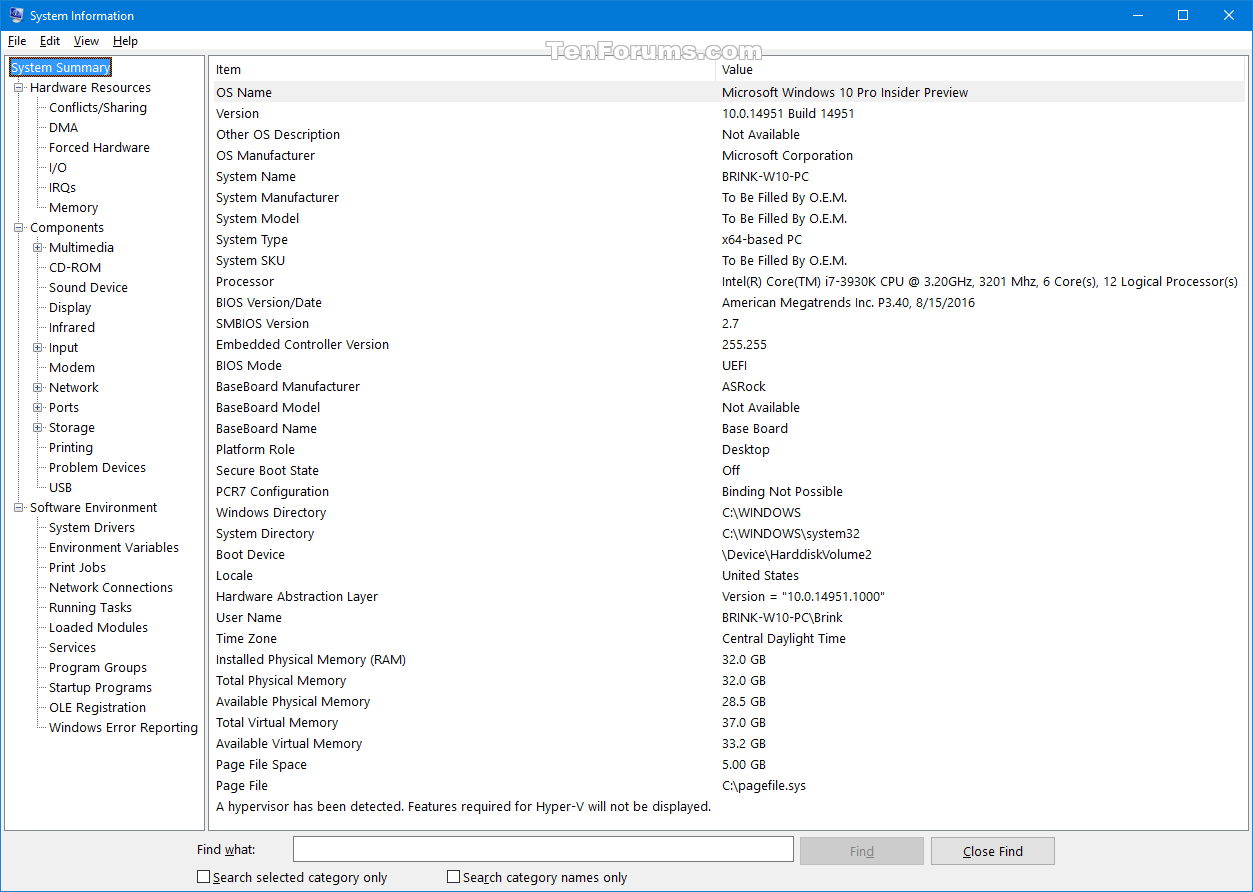
Task: Select Memory under Hardware Resources
Action: coord(73,207)
